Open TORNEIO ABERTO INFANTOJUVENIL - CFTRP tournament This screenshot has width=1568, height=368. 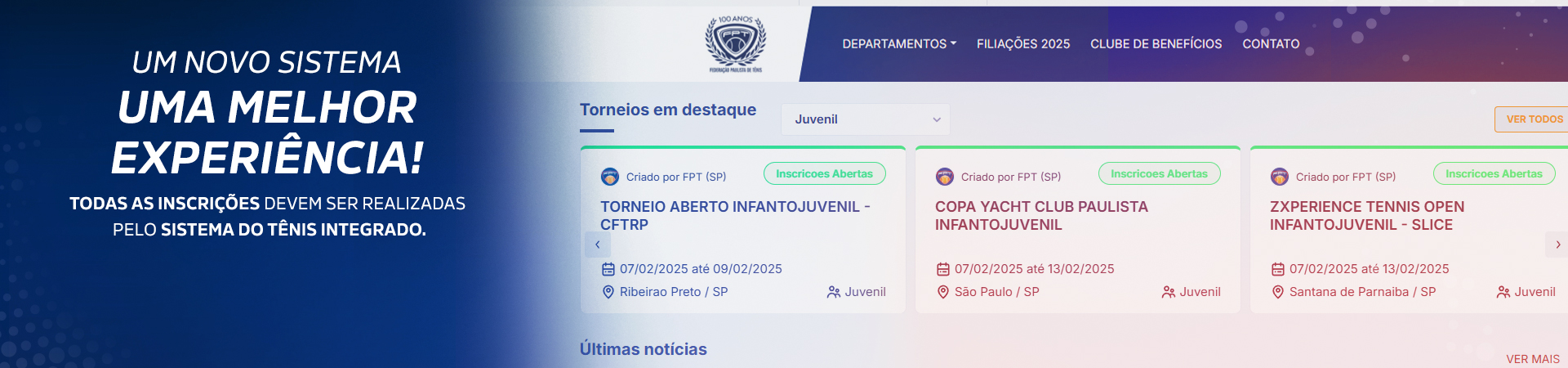[735, 216]
